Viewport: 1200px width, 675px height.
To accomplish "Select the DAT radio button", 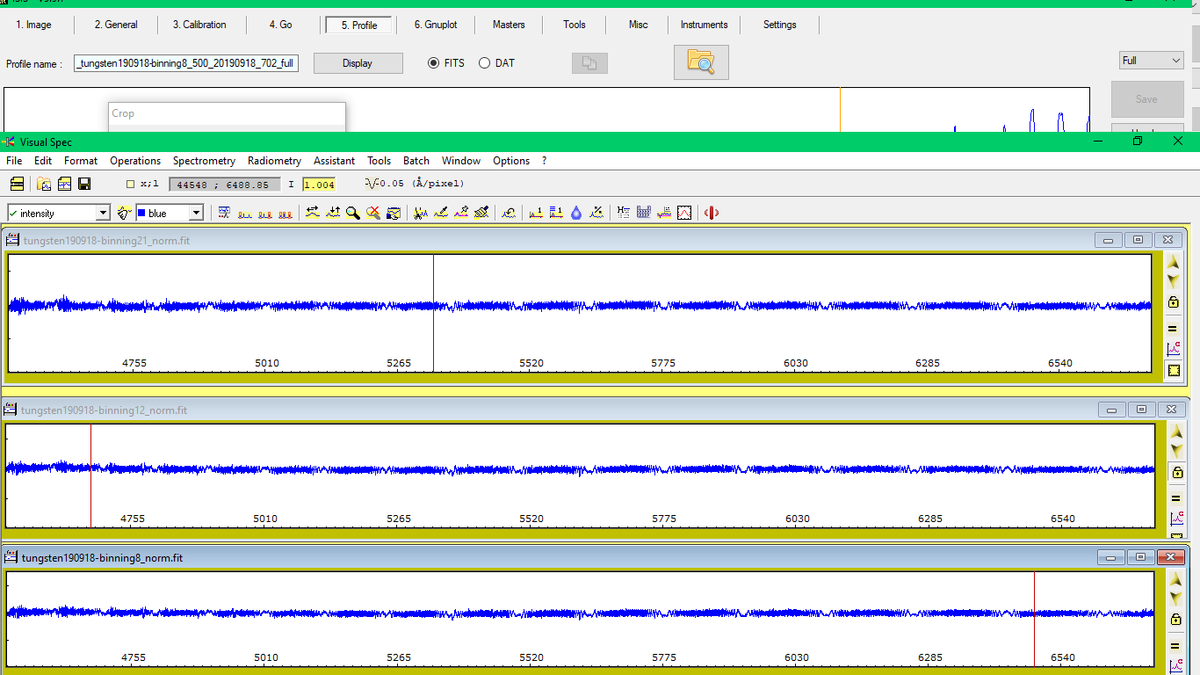I will [x=483, y=62].
